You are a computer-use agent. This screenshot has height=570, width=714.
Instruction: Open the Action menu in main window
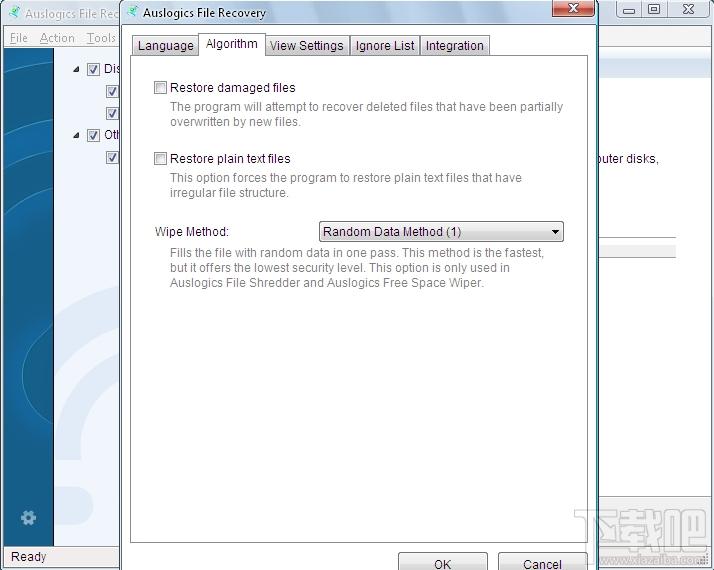(x=57, y=38)
